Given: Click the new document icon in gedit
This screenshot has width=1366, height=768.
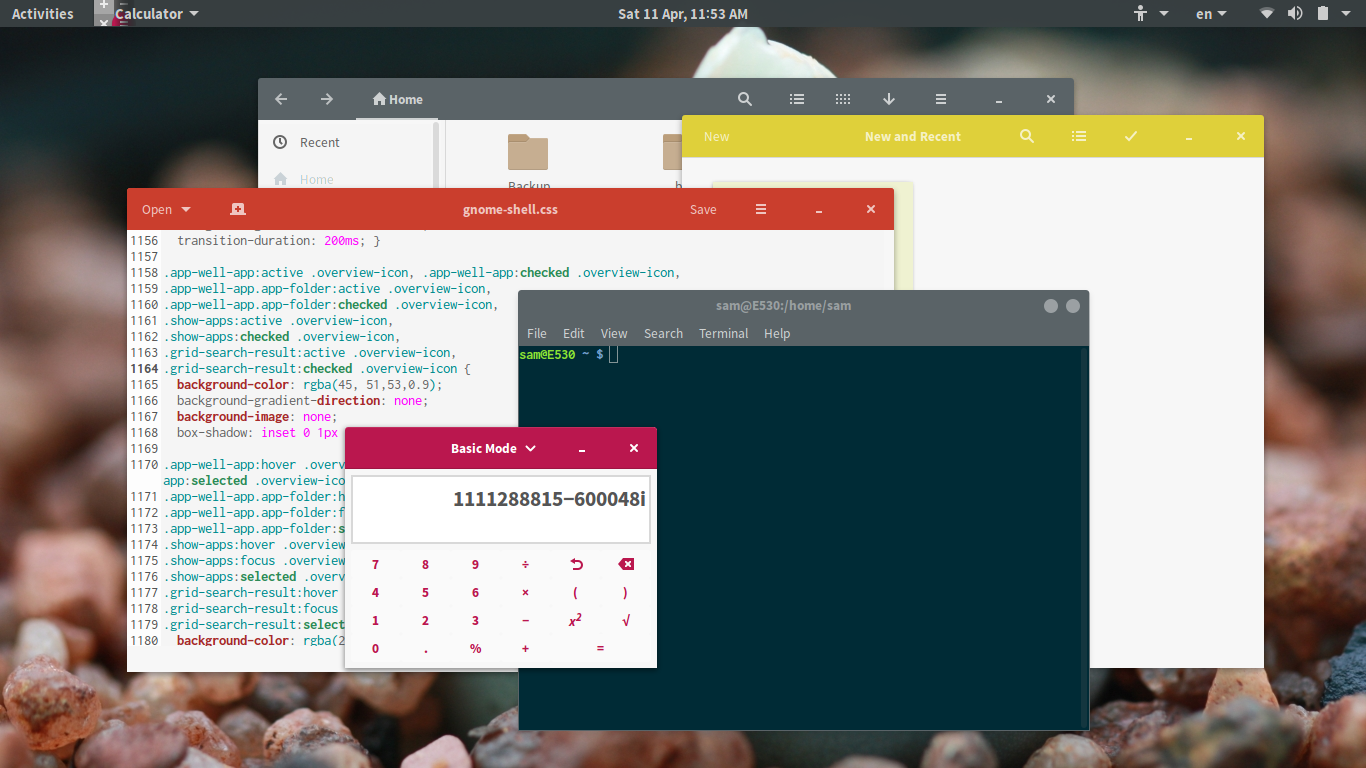Looking at the screenshot, I should [x=237, y=209].
